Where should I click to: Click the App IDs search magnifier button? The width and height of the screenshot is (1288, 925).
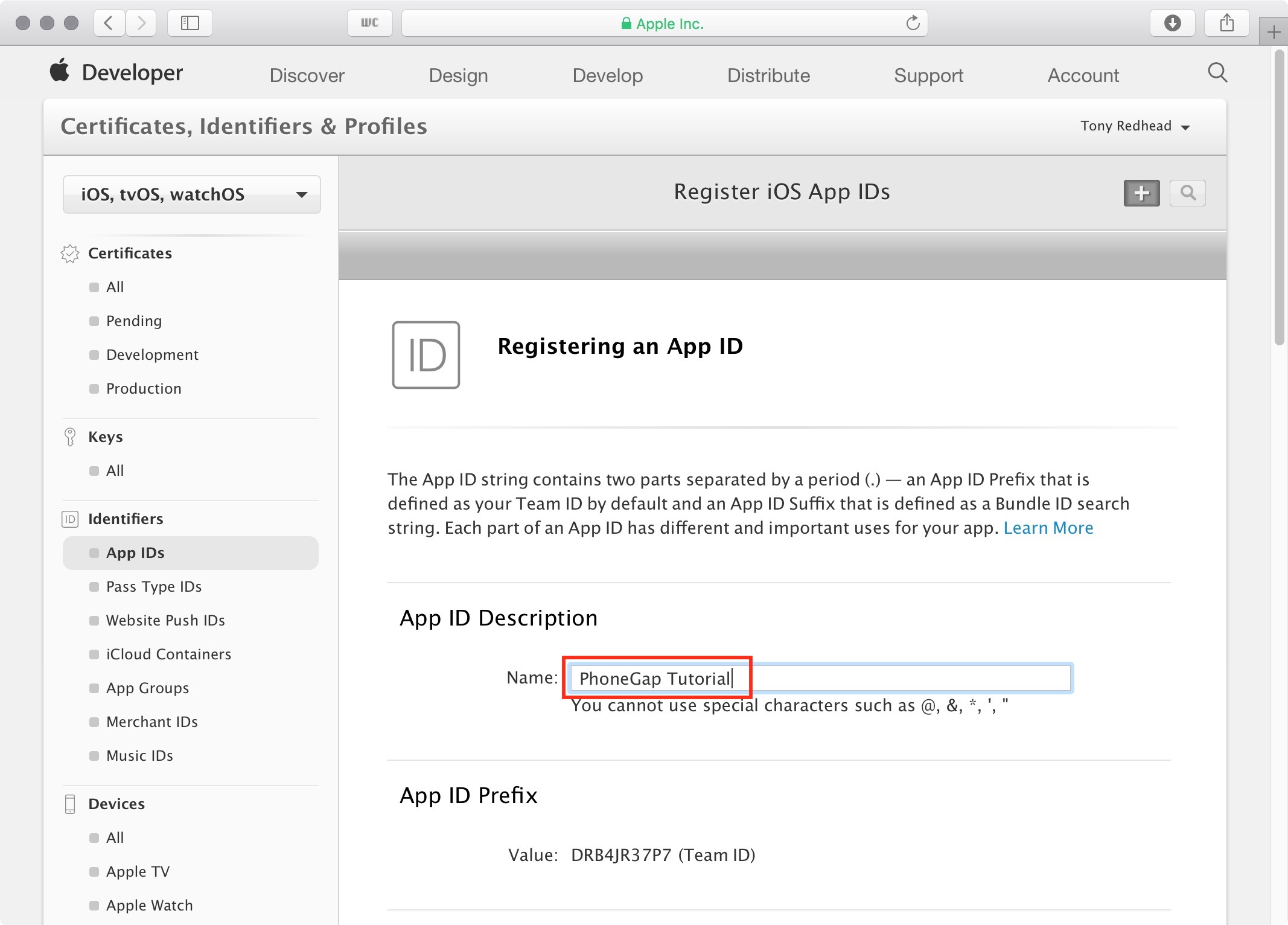1187,193
